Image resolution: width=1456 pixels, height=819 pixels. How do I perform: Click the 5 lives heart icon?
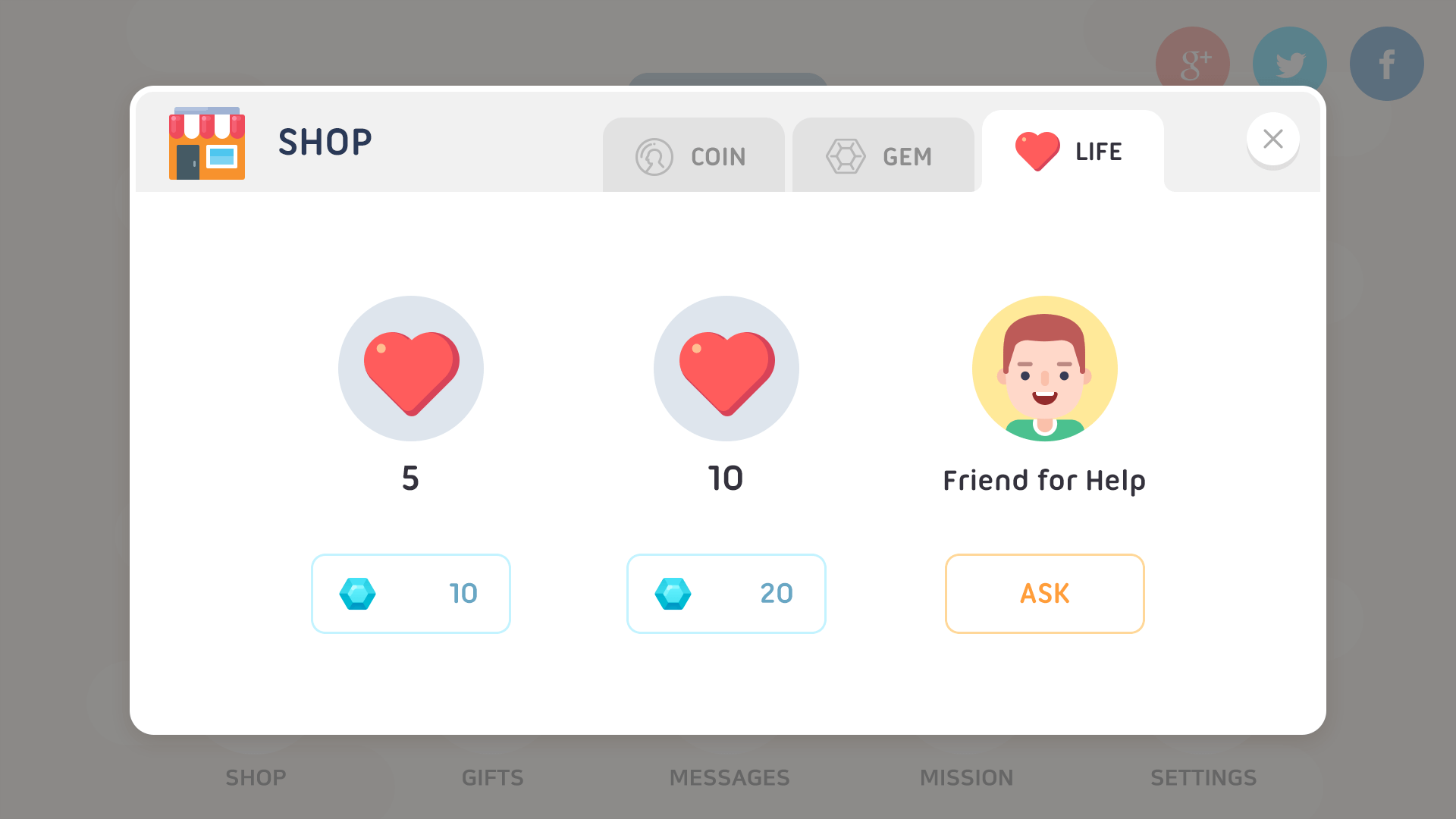pyautogui.click(x=410, y=369)
